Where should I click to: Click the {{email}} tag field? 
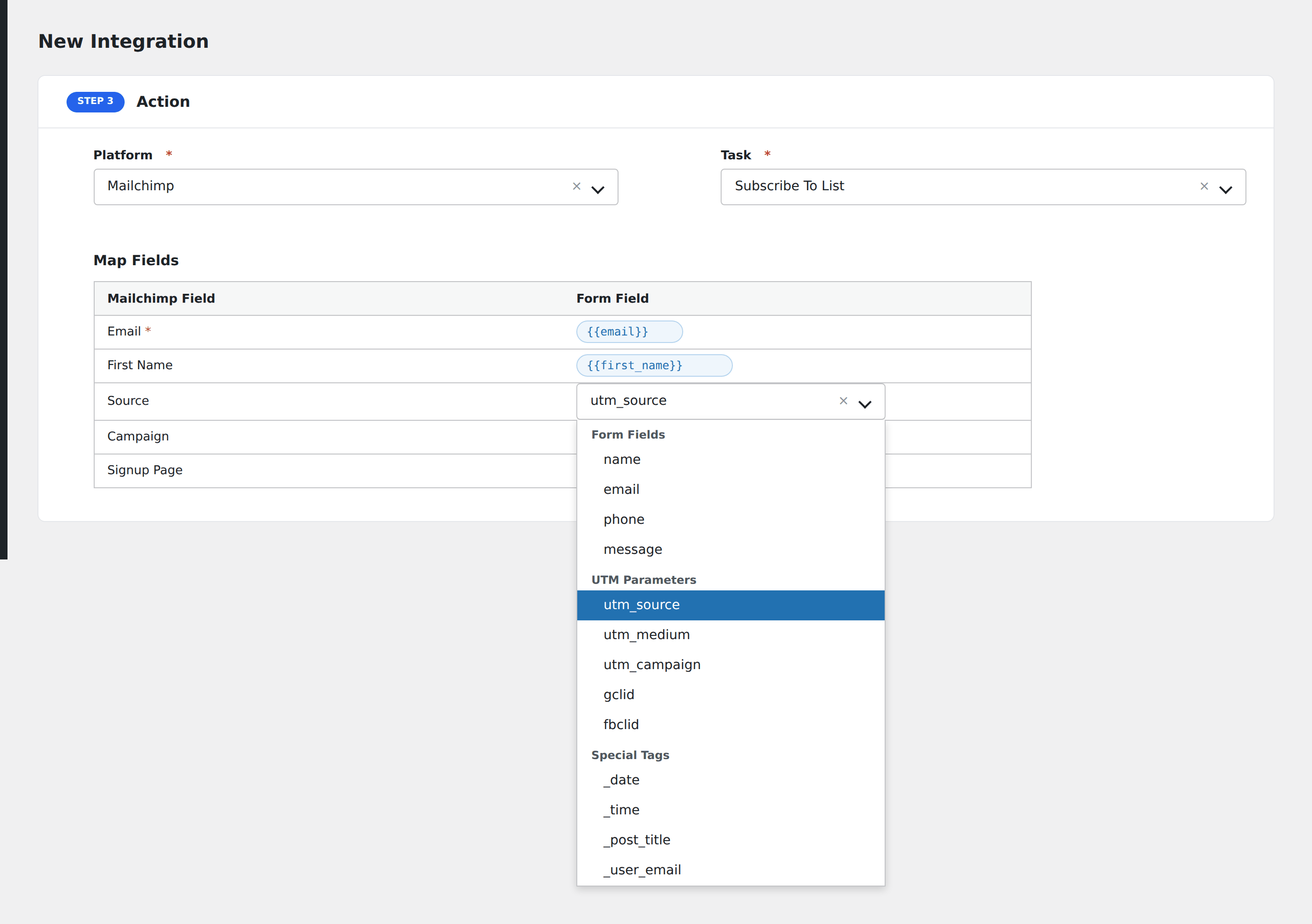629,332
